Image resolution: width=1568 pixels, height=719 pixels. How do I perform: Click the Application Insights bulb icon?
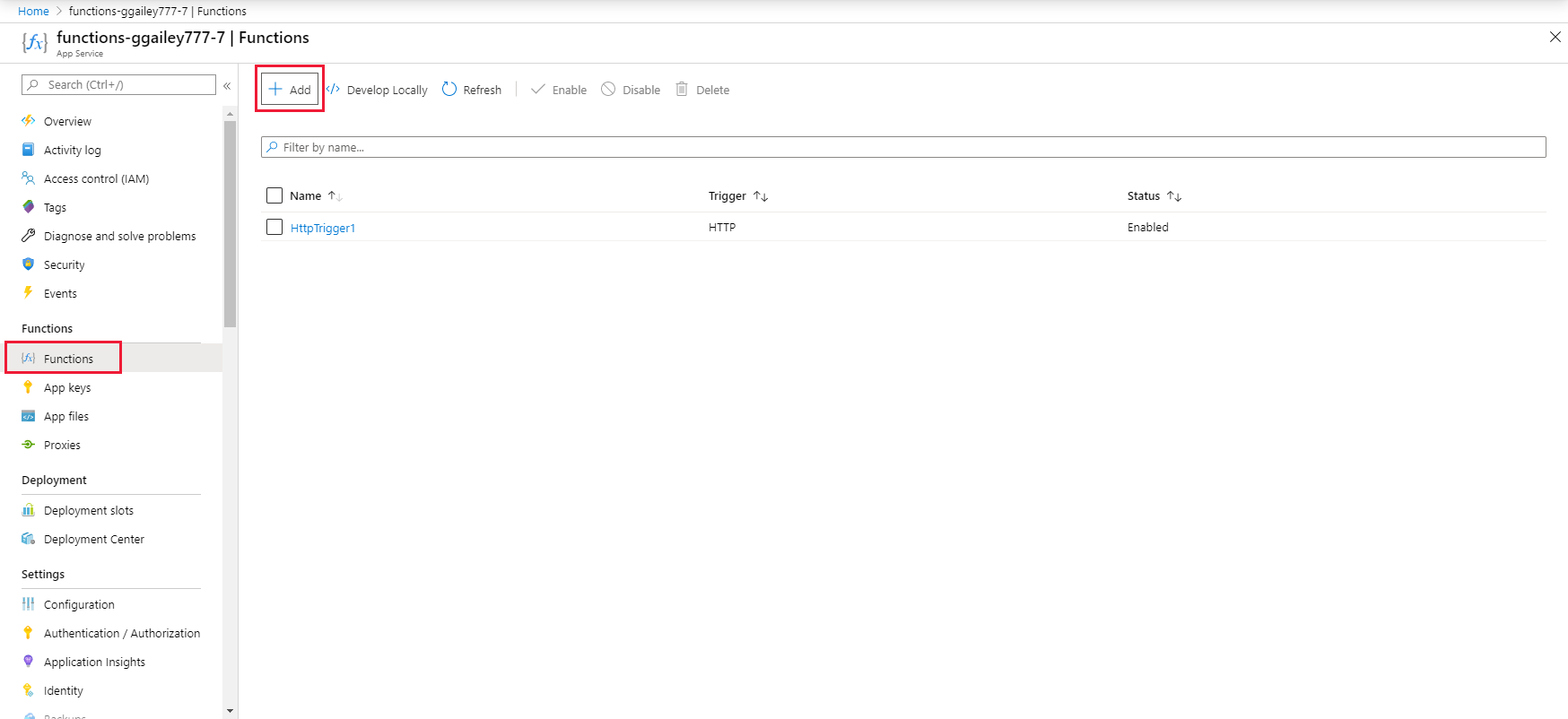pos(29,662)
